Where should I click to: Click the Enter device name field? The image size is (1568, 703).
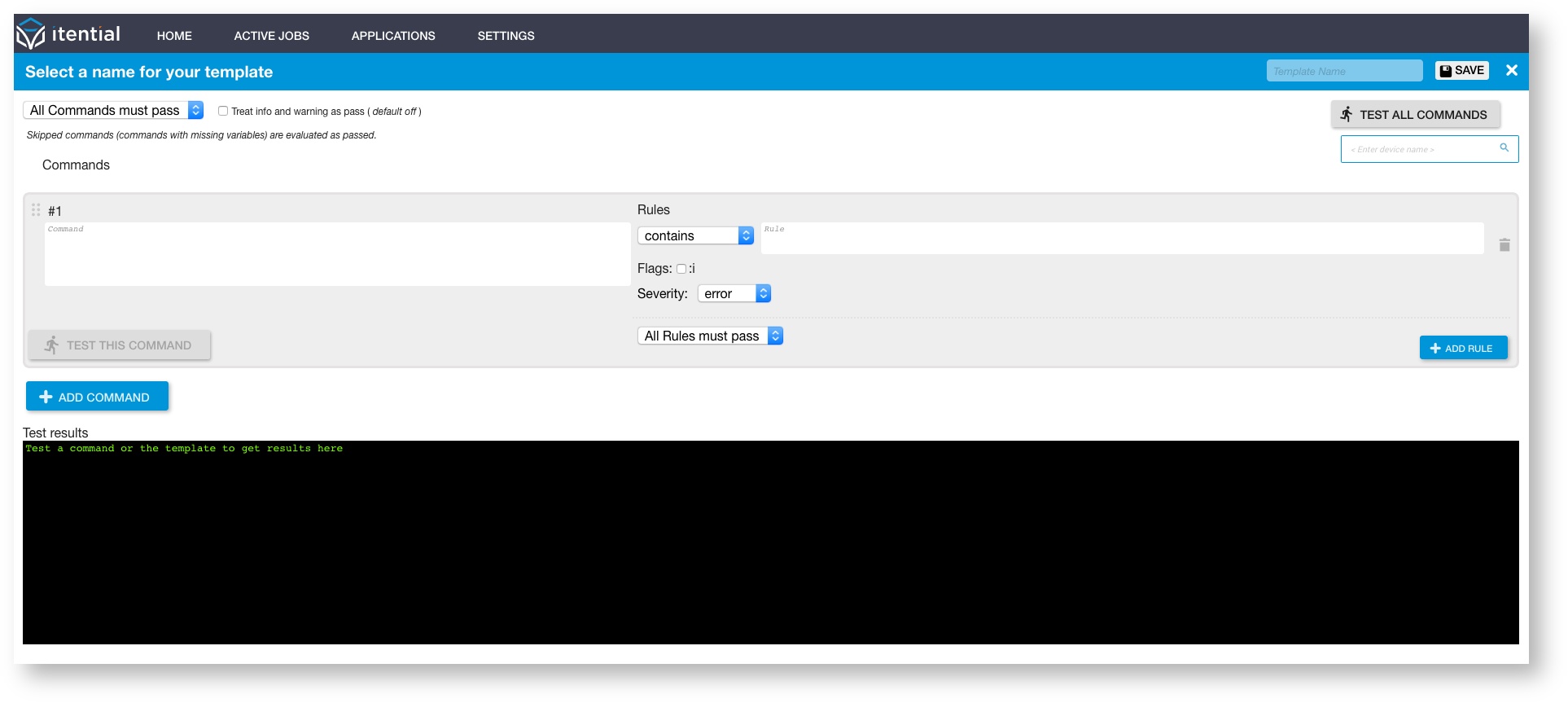click(x=1429, y=149)
